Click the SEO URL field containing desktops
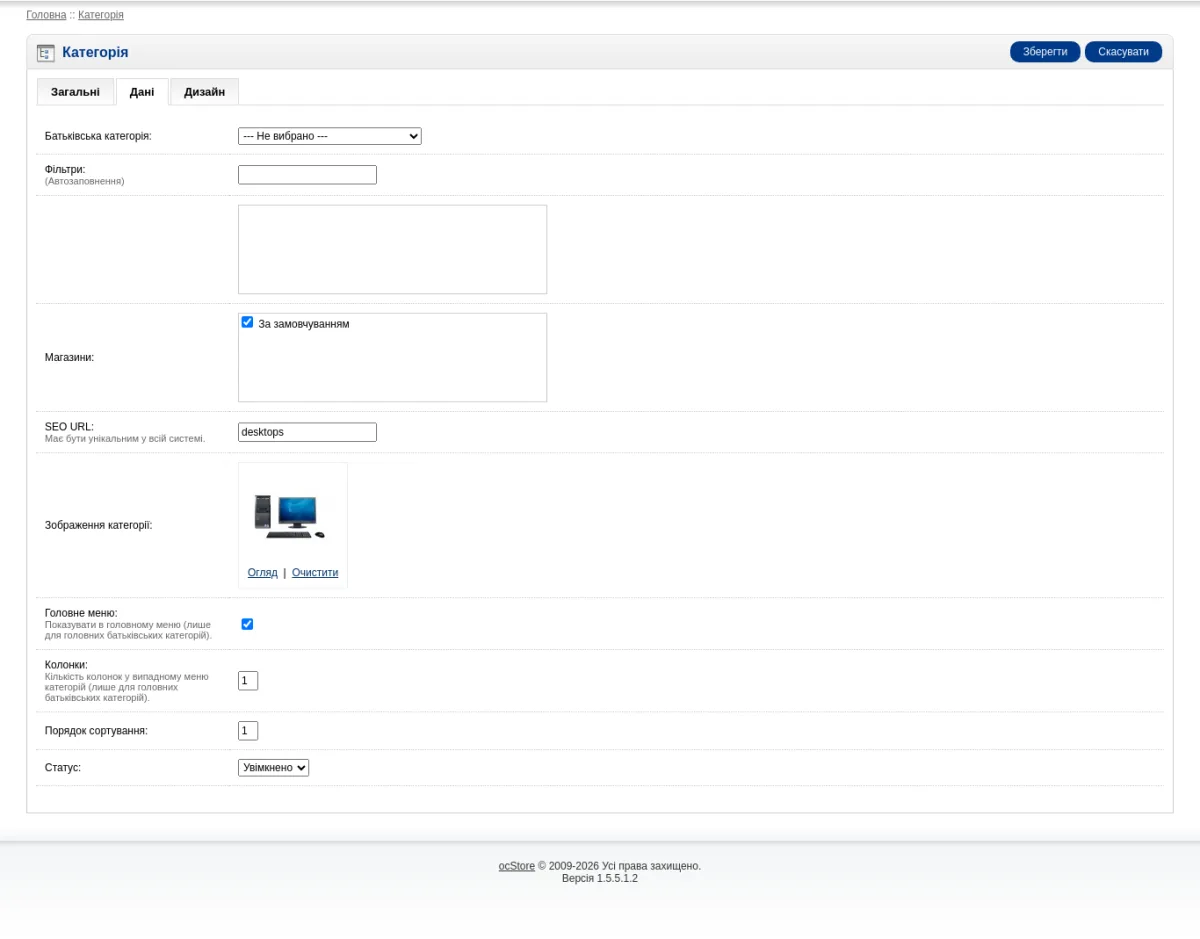This screenshot has height=939, width=1200. click(307, 432)
